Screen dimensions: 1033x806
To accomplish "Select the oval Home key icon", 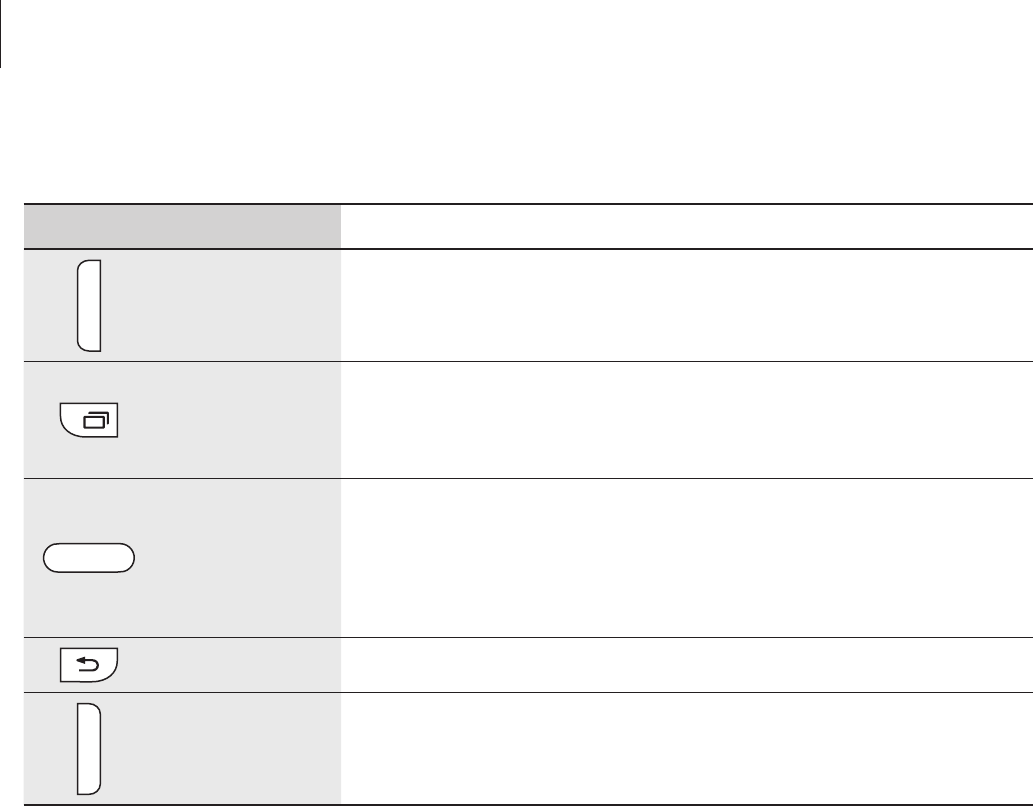I will (x=89, y=558).
